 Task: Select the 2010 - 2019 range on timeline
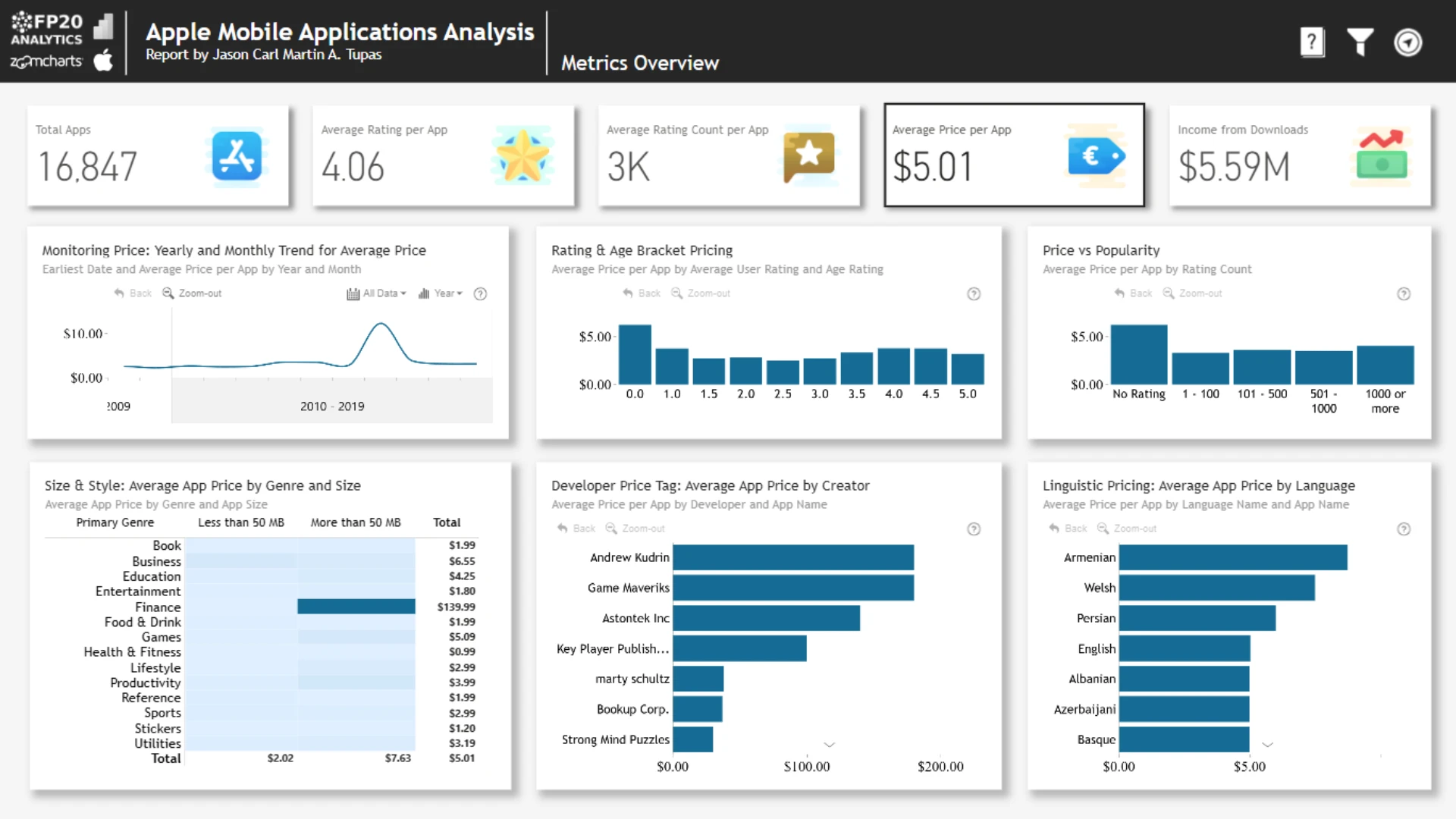(x=332, y=406)
